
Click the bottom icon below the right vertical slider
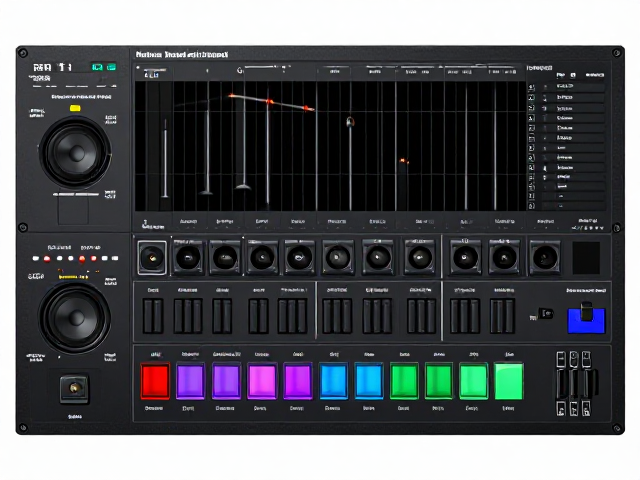tap(587, 409)
